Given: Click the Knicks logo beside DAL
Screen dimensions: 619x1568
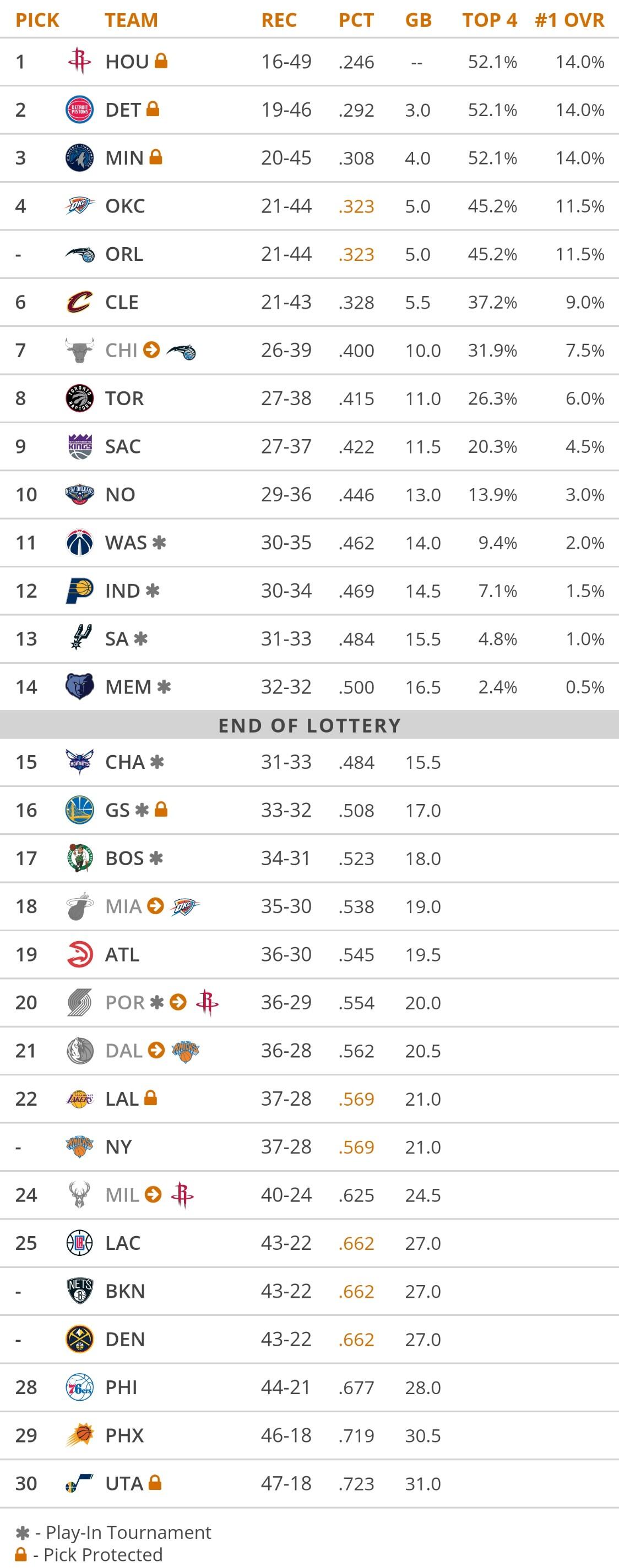Looking at the screenshot, I should (x=186, y=1051).
